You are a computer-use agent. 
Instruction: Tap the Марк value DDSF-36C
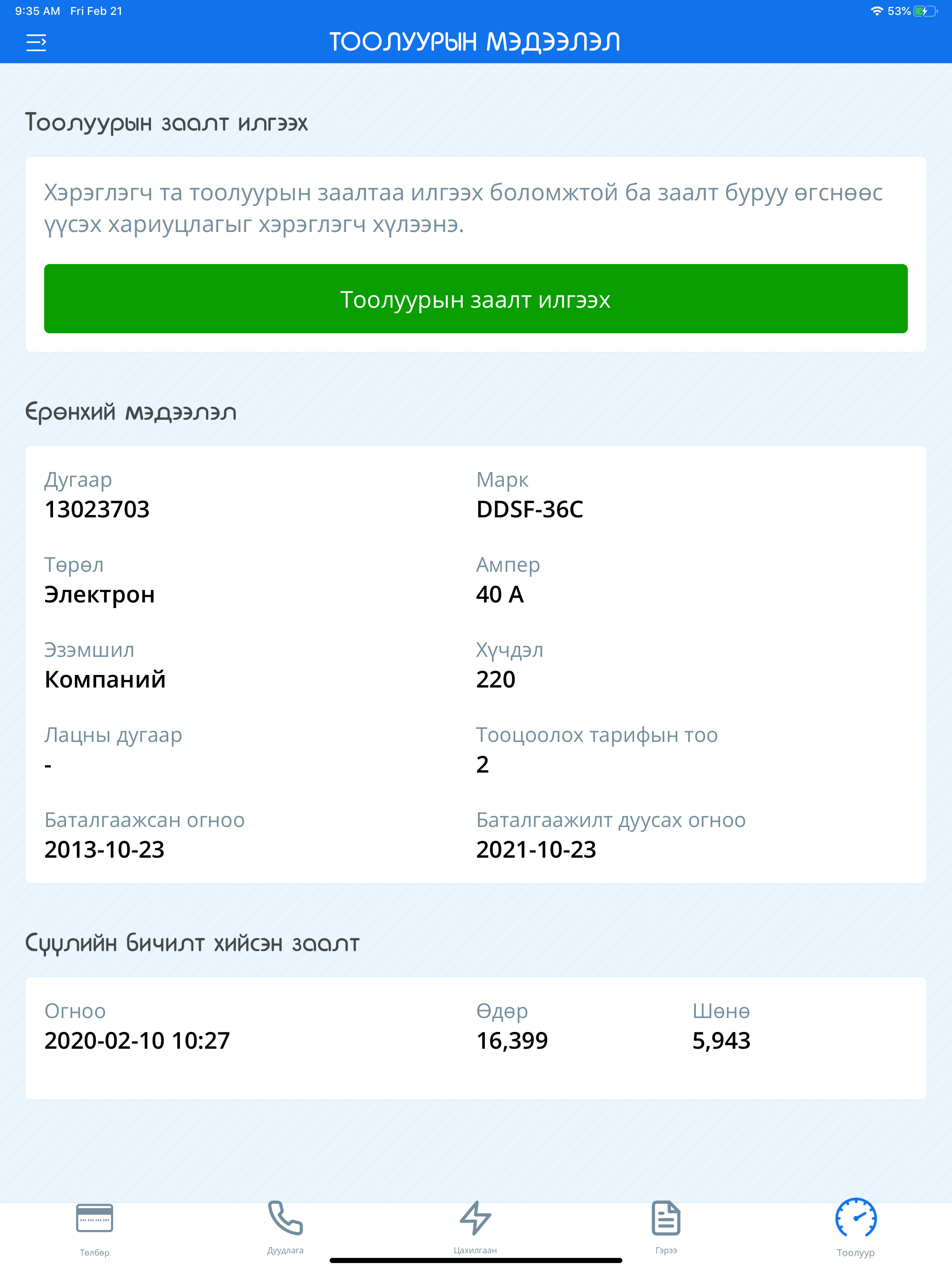click(x=530, y=510)
